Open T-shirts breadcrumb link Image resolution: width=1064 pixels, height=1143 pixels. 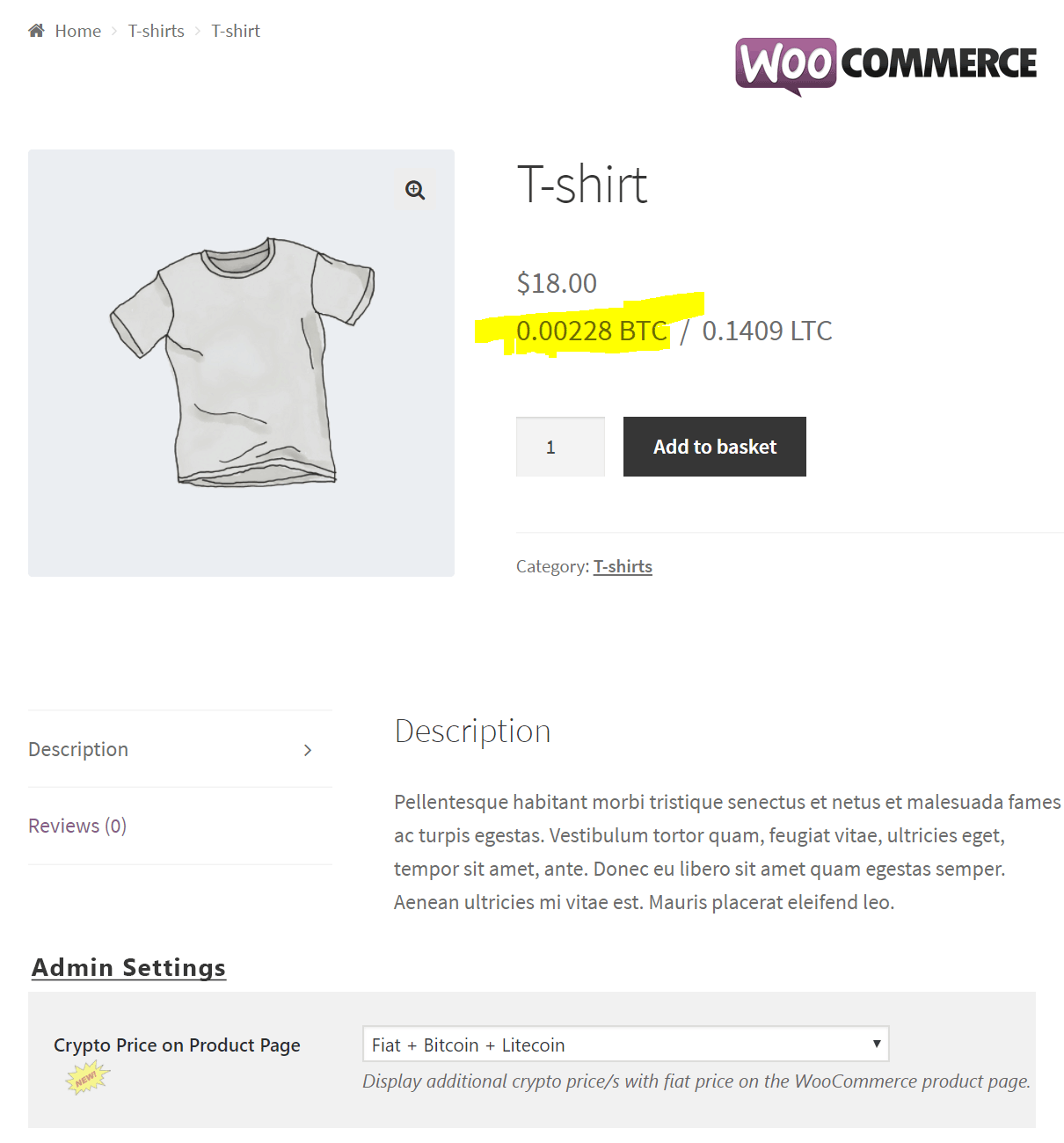click(156, 31)
